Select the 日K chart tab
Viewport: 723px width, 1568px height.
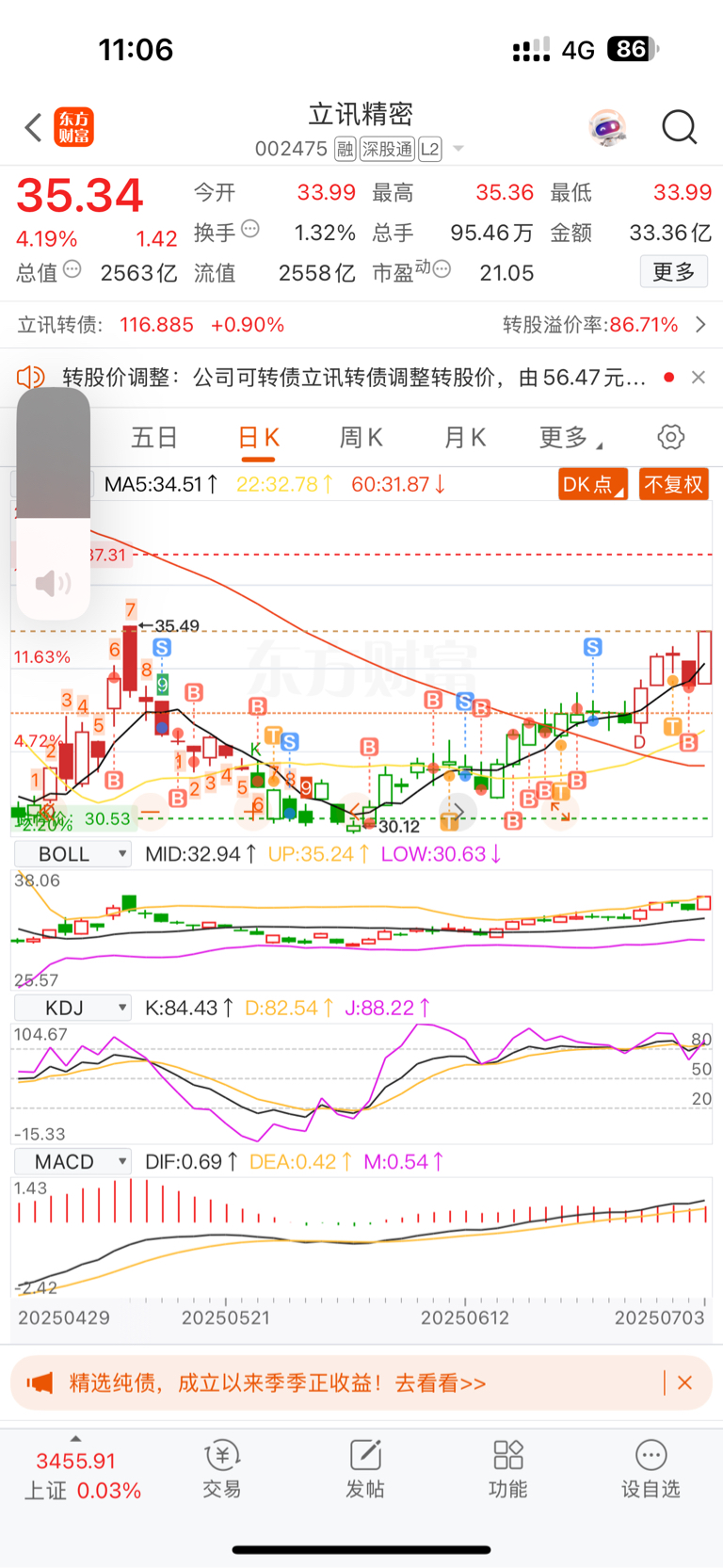tap(258, 438)
